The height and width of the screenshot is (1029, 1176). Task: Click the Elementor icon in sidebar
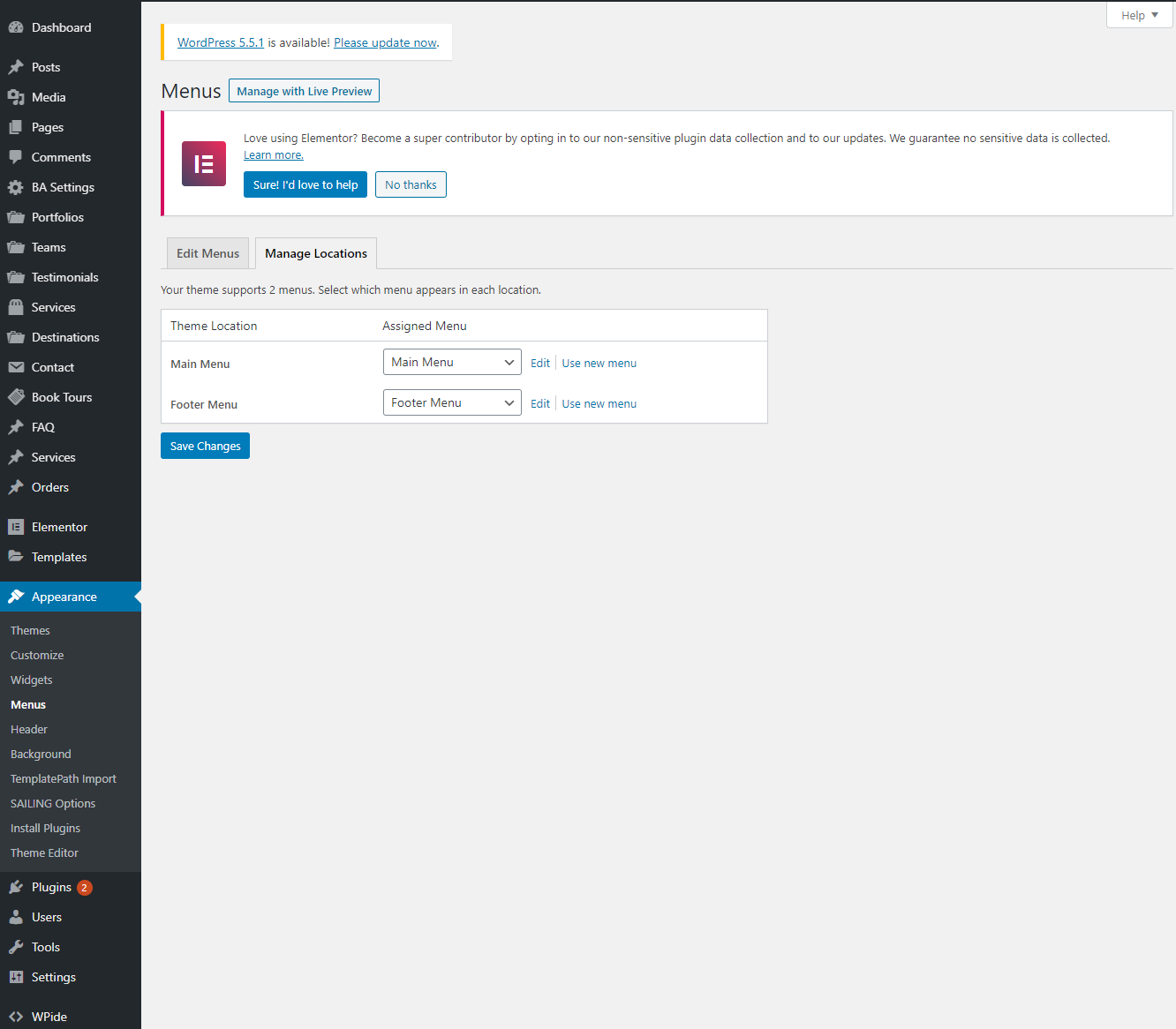[16, 527]
